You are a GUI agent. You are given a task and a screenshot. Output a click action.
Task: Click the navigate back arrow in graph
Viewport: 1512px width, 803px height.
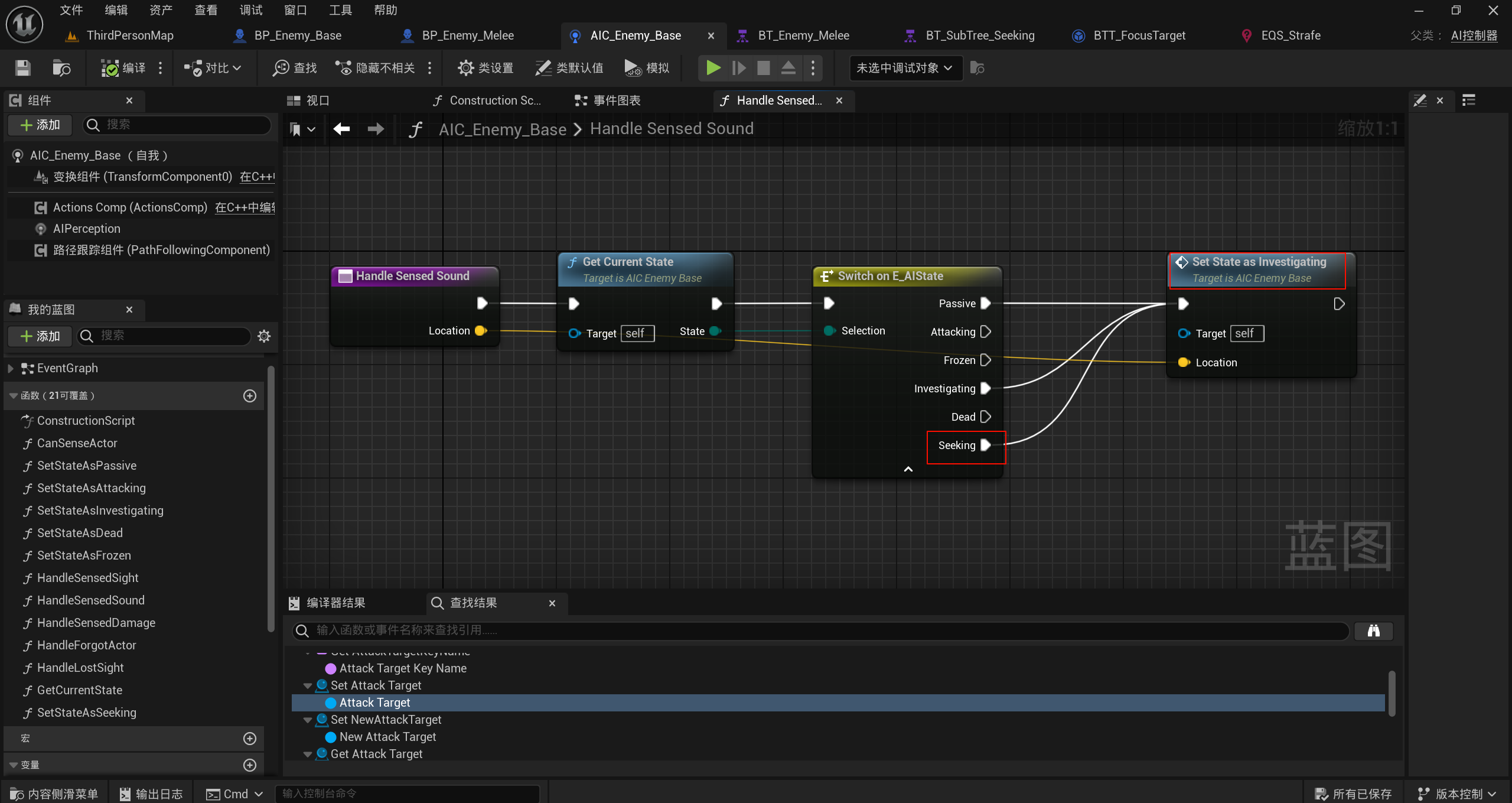[x=341, y=129]
